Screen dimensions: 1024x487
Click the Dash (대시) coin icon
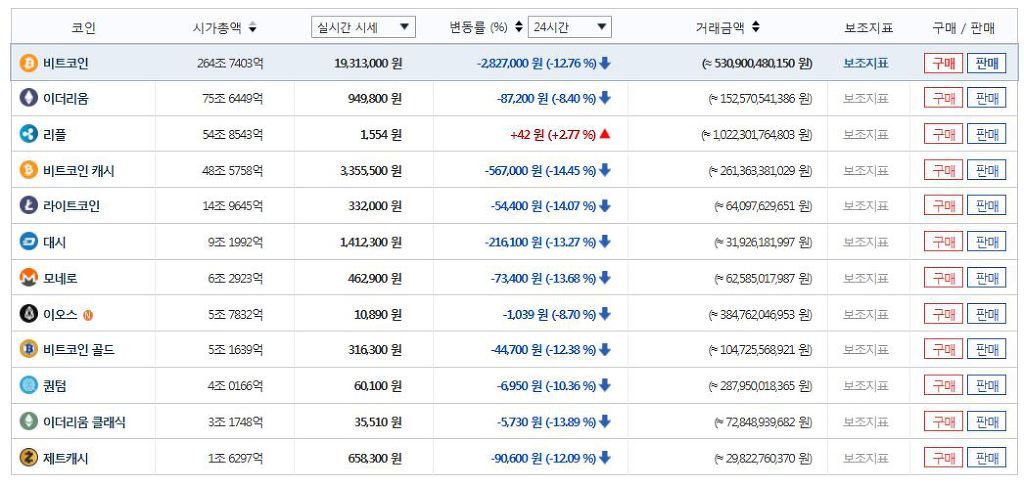[29, 242]
